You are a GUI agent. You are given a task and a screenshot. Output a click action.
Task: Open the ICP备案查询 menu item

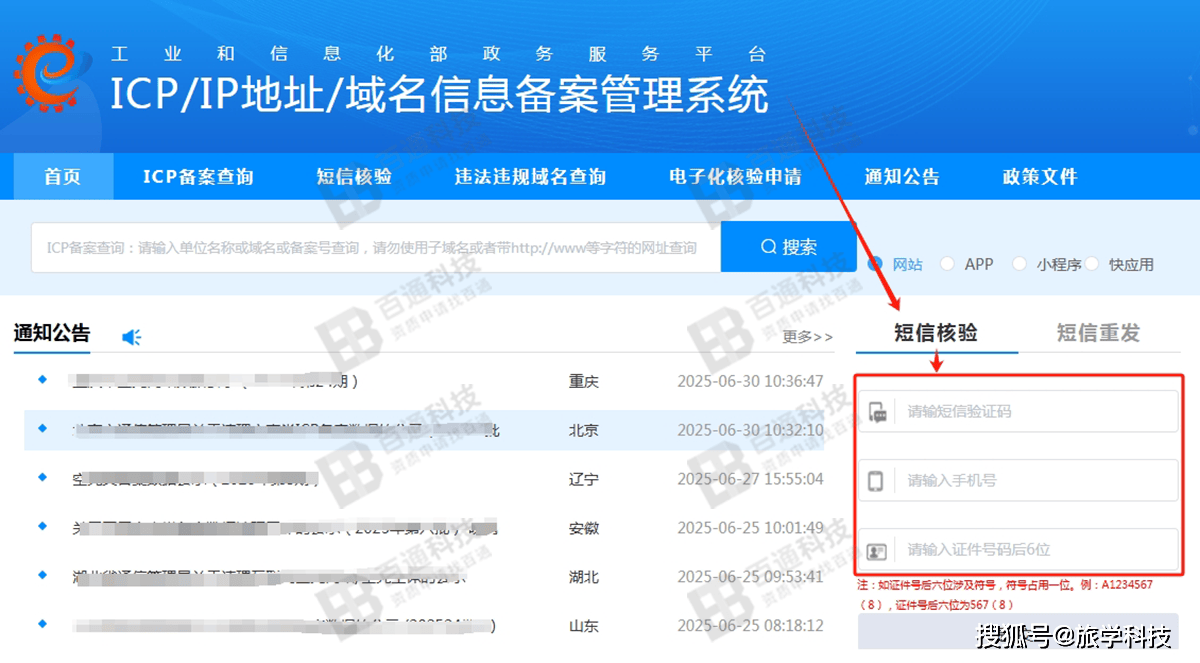(x=198, y=177)
